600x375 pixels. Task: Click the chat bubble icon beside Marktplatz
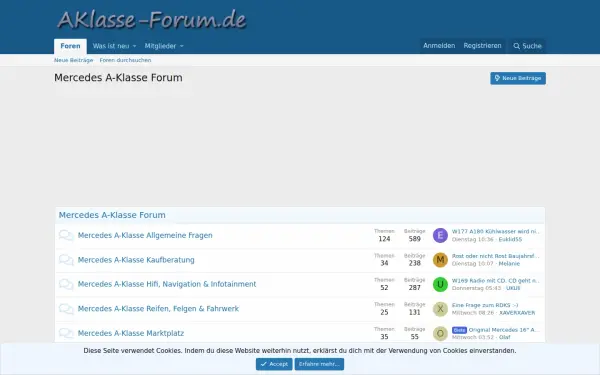point(66,333)
